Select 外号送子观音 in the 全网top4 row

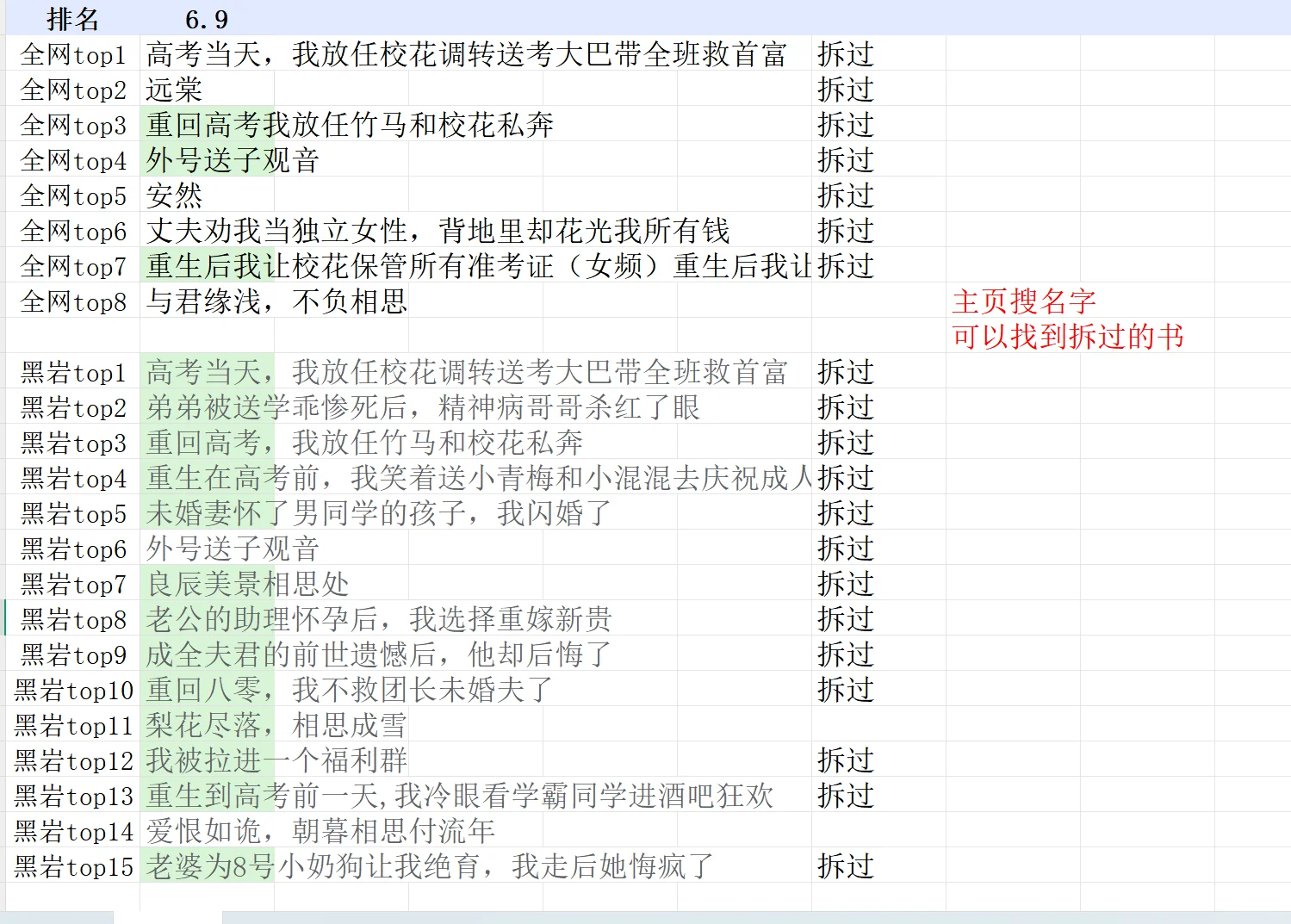233,160
